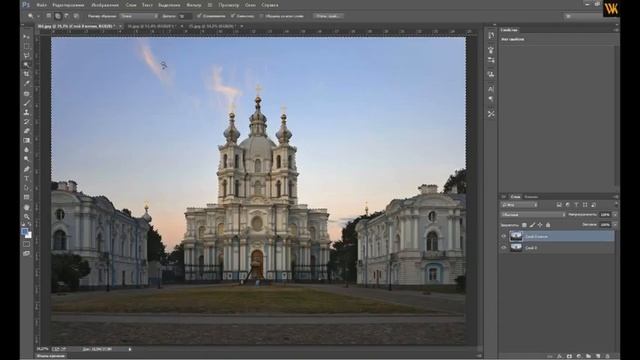Hide the bottom layer via eye icon
This screenshot has width=640, height=360.
point(504,247)
